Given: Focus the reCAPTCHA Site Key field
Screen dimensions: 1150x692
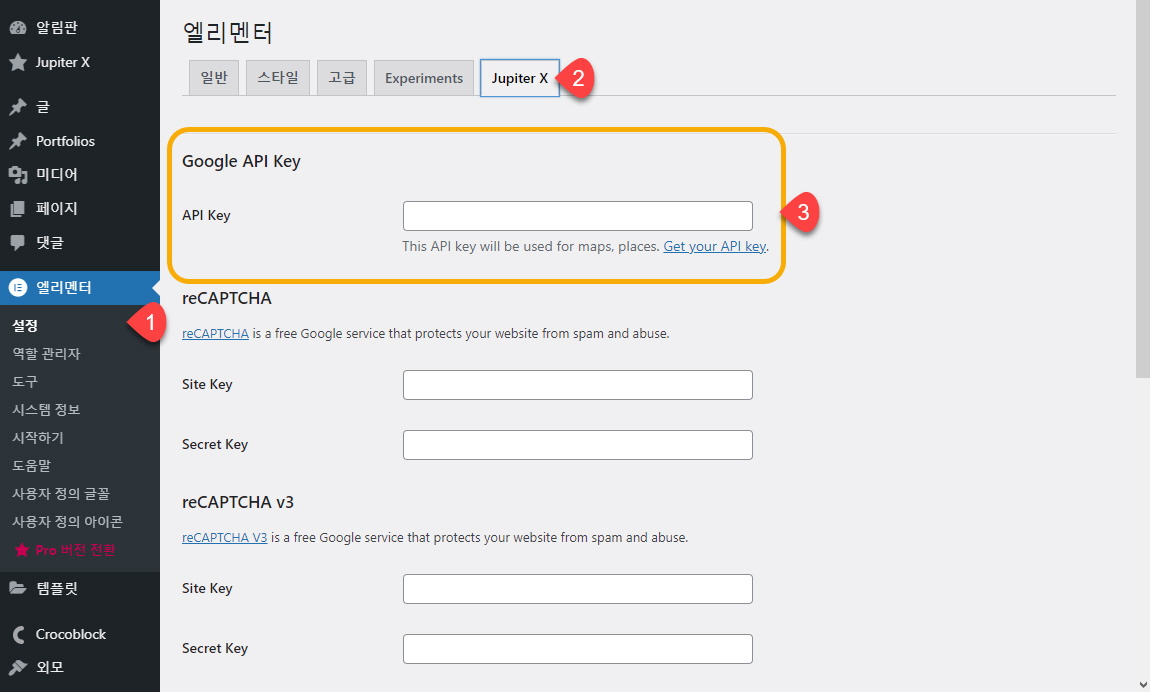Looking at the screenshot, I should [578, 385].
